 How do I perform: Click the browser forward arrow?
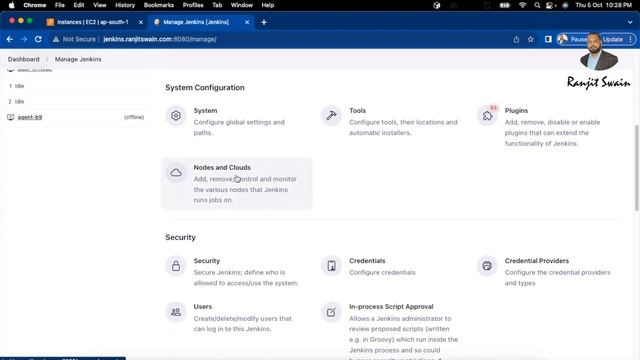24,39
